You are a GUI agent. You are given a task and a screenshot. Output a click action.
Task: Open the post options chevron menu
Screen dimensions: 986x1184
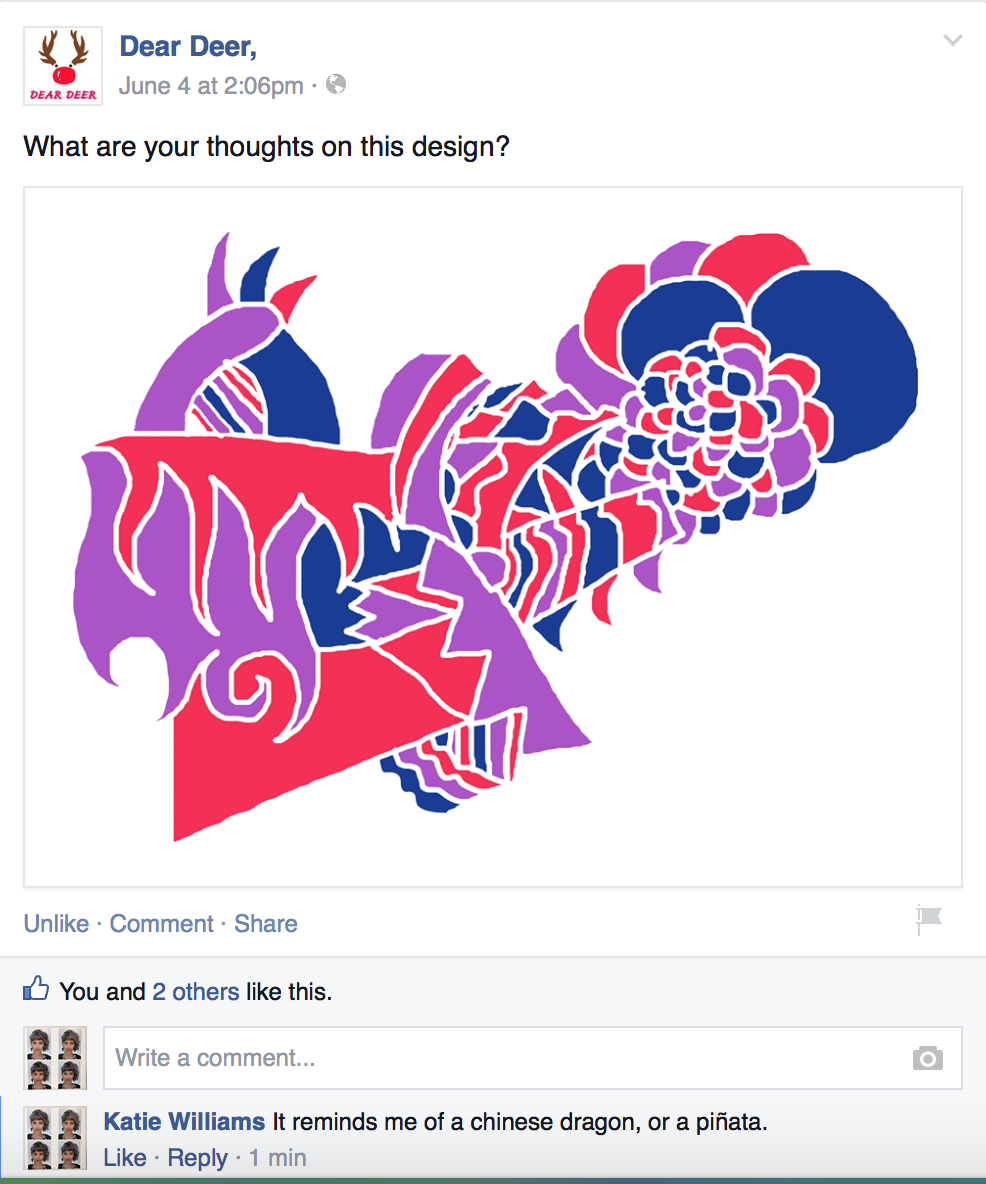pos(953,40)
